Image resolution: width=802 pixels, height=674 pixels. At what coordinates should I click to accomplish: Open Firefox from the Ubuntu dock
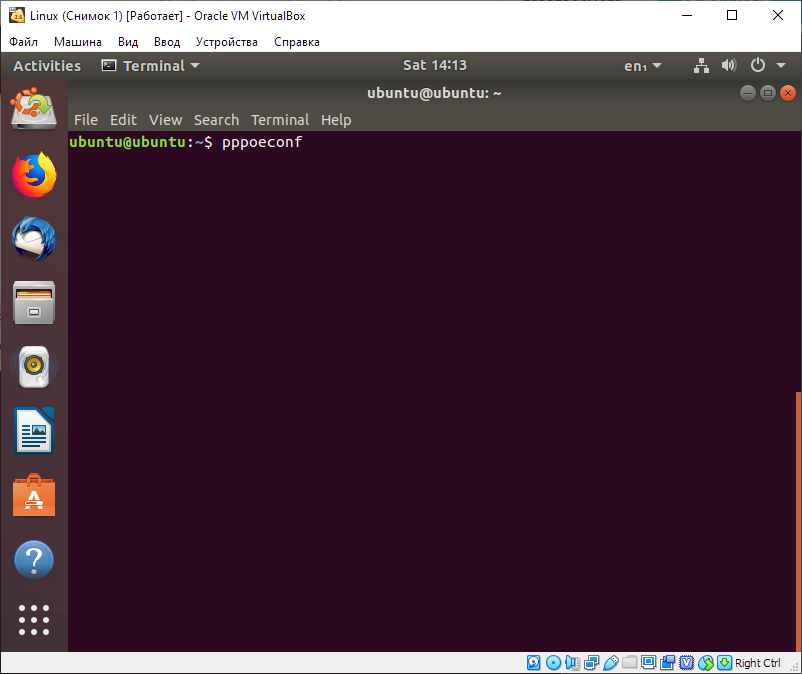tap(33, 174)
